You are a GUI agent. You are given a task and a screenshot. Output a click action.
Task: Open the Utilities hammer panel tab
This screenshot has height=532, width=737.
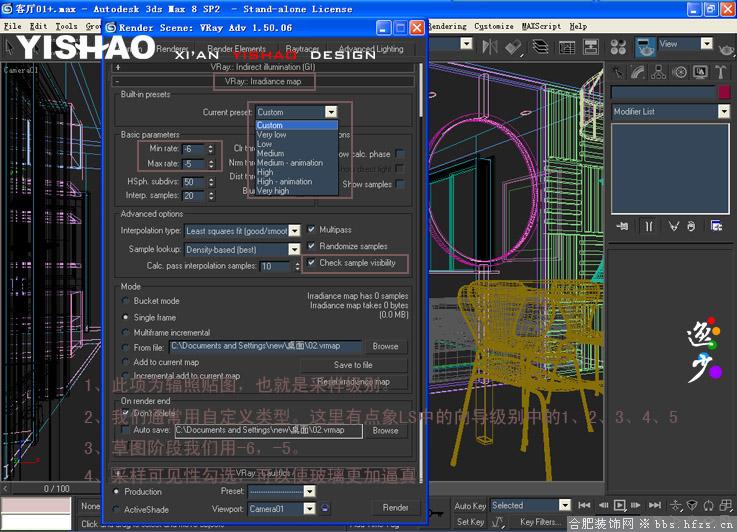721,72
